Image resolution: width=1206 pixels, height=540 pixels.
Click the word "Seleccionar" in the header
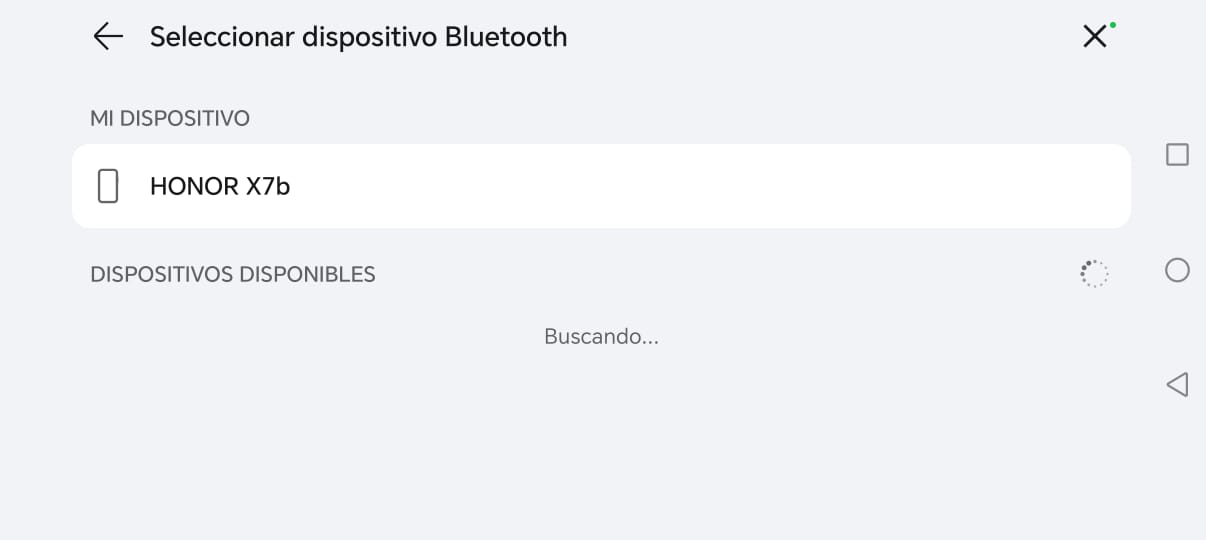[222, 37]
